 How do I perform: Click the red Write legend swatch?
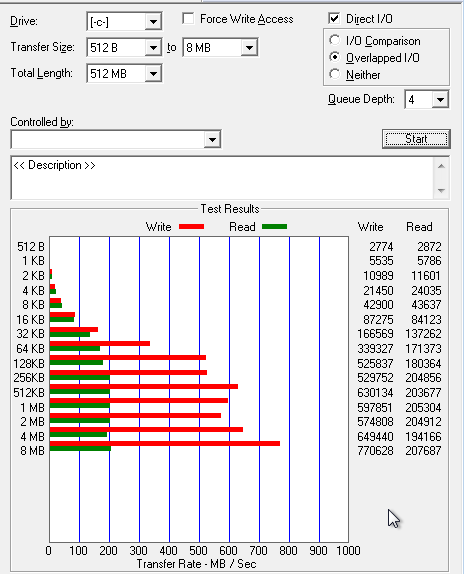[191, 227]
